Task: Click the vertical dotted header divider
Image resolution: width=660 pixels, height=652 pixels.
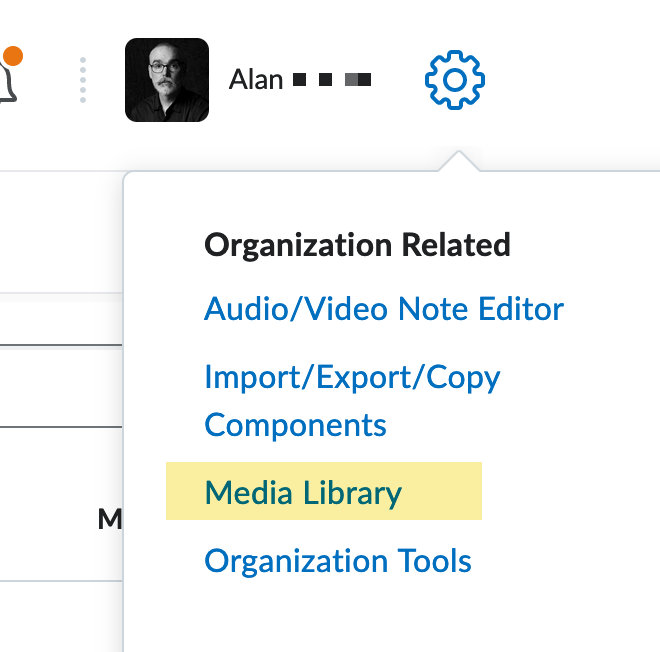Action: click(x=83, y=80)
